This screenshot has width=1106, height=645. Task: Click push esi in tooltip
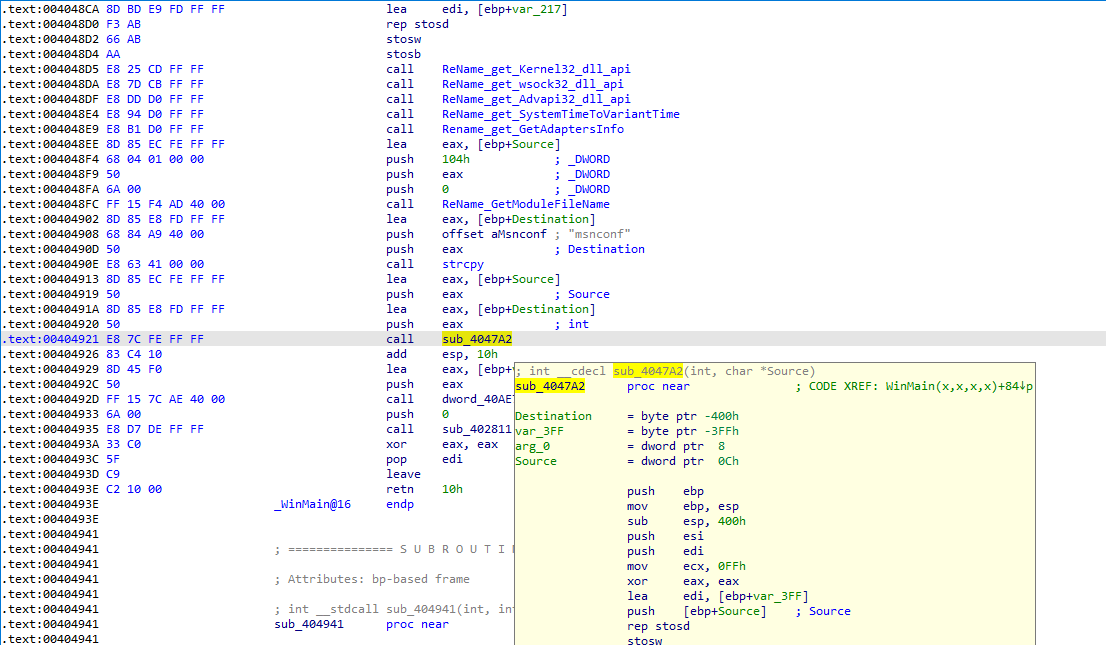pyautogui.click(x=665, y=536)
